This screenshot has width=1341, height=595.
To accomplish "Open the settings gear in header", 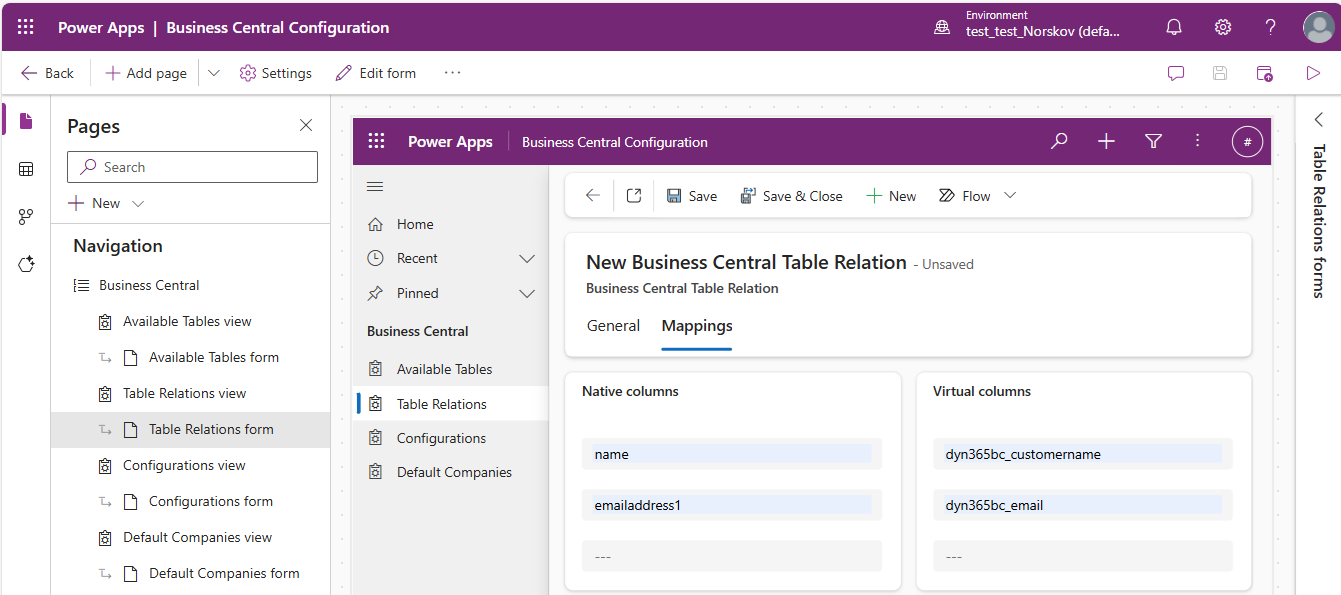I will [1223, 27].
